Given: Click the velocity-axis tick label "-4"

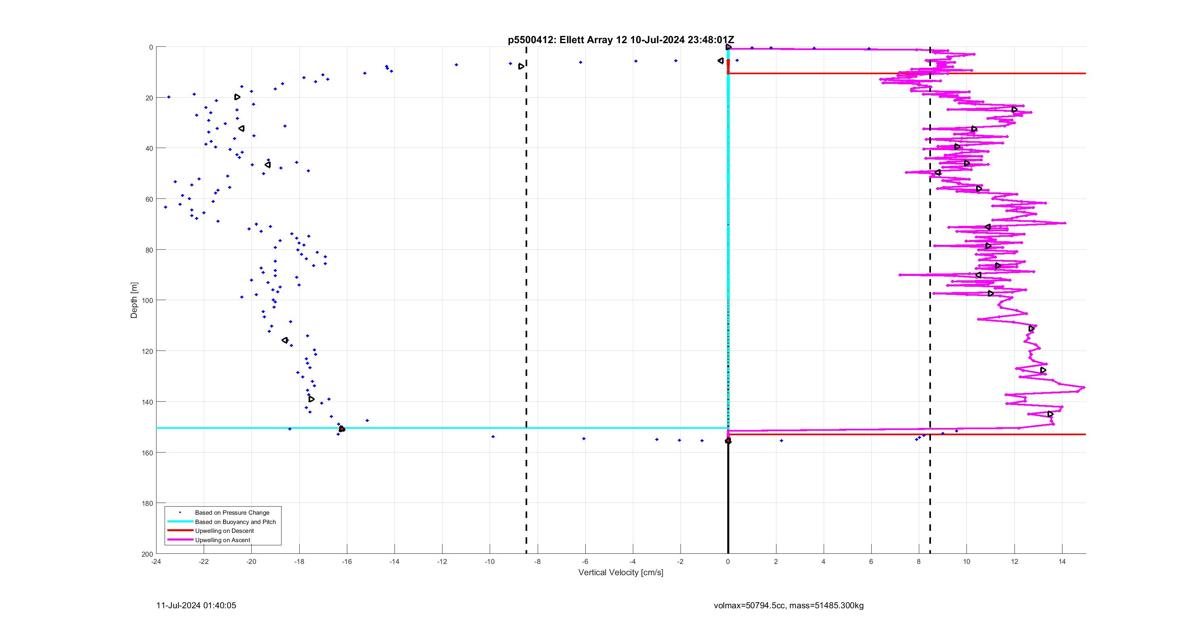Looking at the screenshot, I should 633,563.
